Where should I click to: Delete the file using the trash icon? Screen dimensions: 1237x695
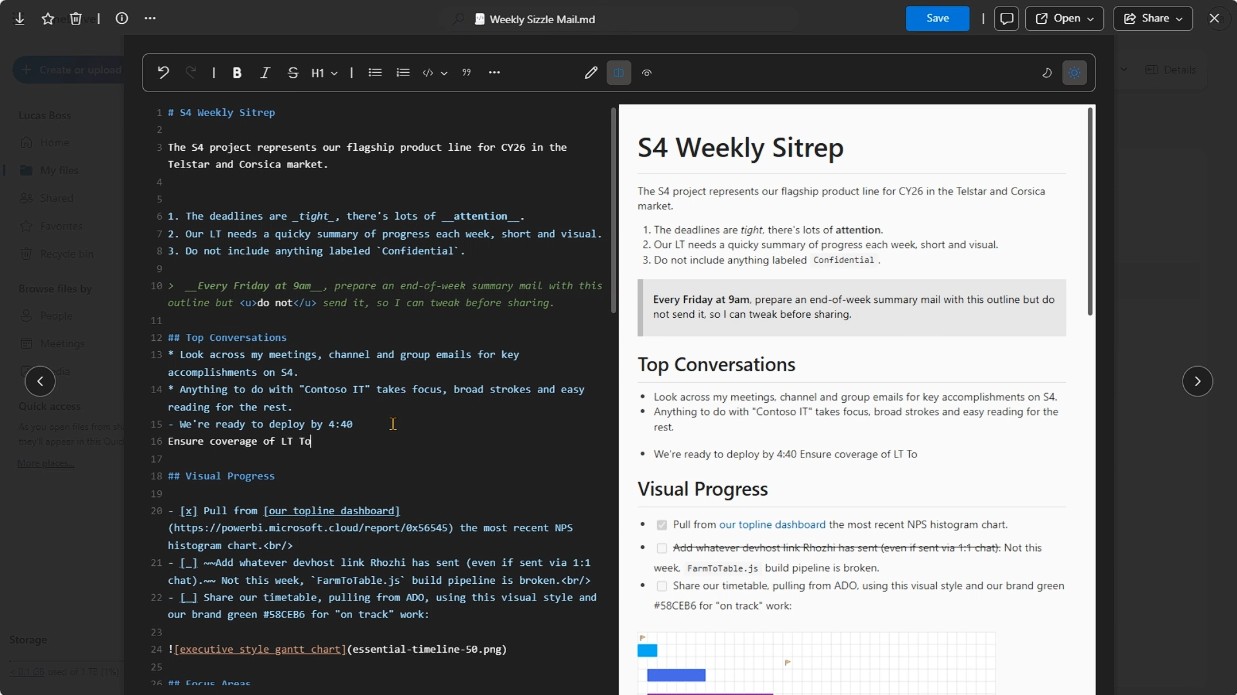coord(76,18)
